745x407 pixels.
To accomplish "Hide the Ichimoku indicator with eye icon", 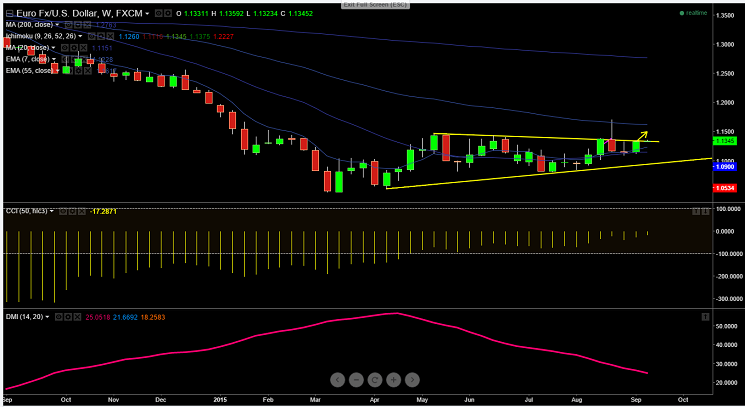I will [x=91, y=36].
